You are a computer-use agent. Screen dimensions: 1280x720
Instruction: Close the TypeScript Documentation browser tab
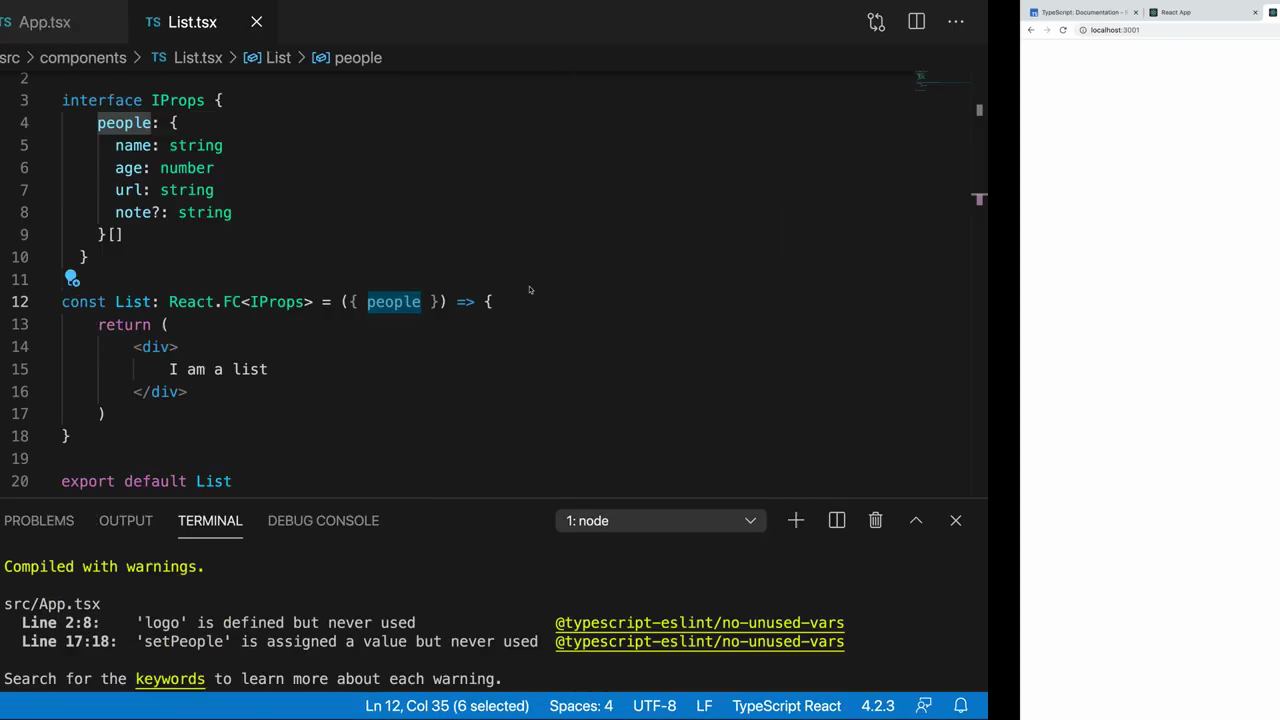pyautogui.click(x=1136, y=13)
